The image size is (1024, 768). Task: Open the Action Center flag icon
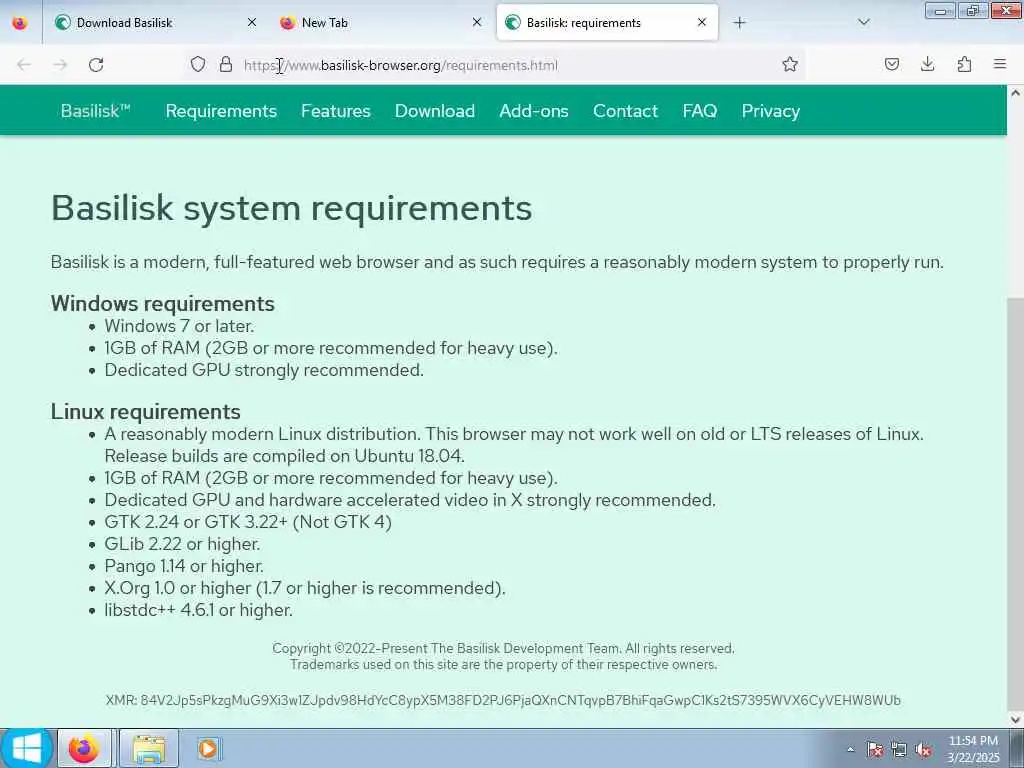(x=874, y=750)
